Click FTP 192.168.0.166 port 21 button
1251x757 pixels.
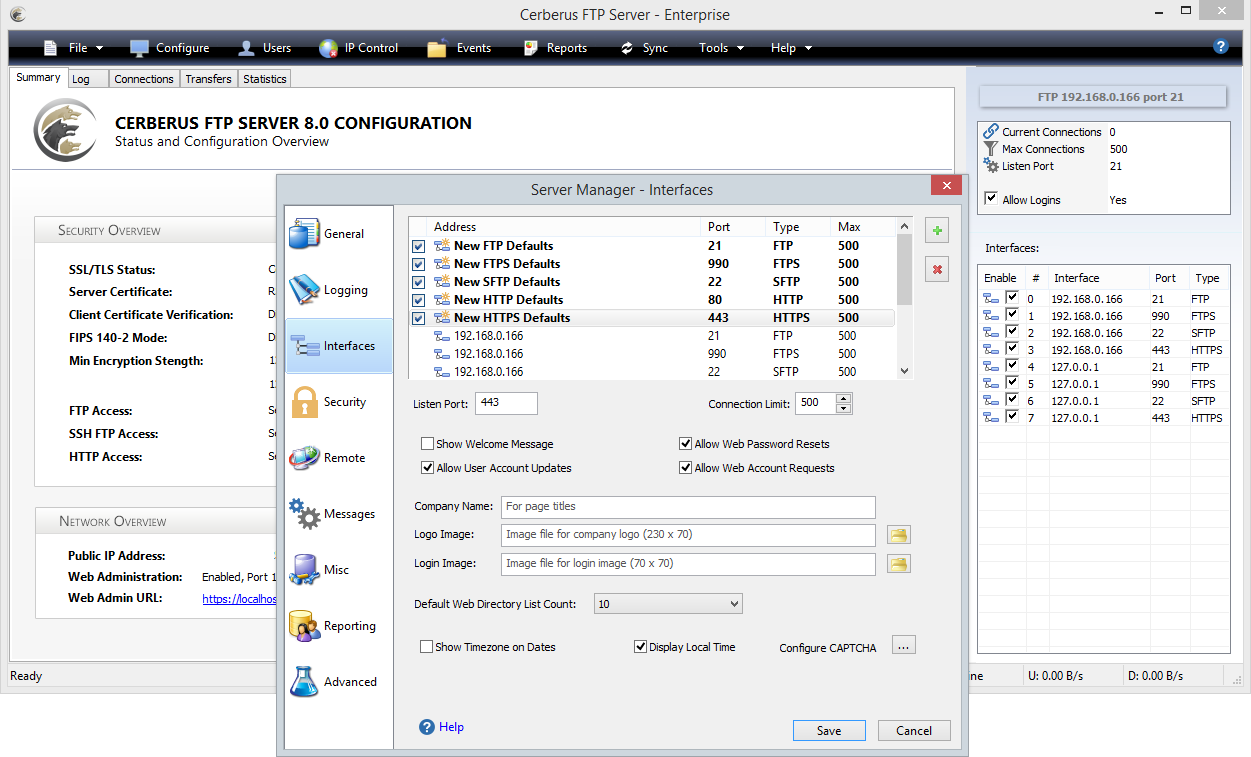(1103, 97)
